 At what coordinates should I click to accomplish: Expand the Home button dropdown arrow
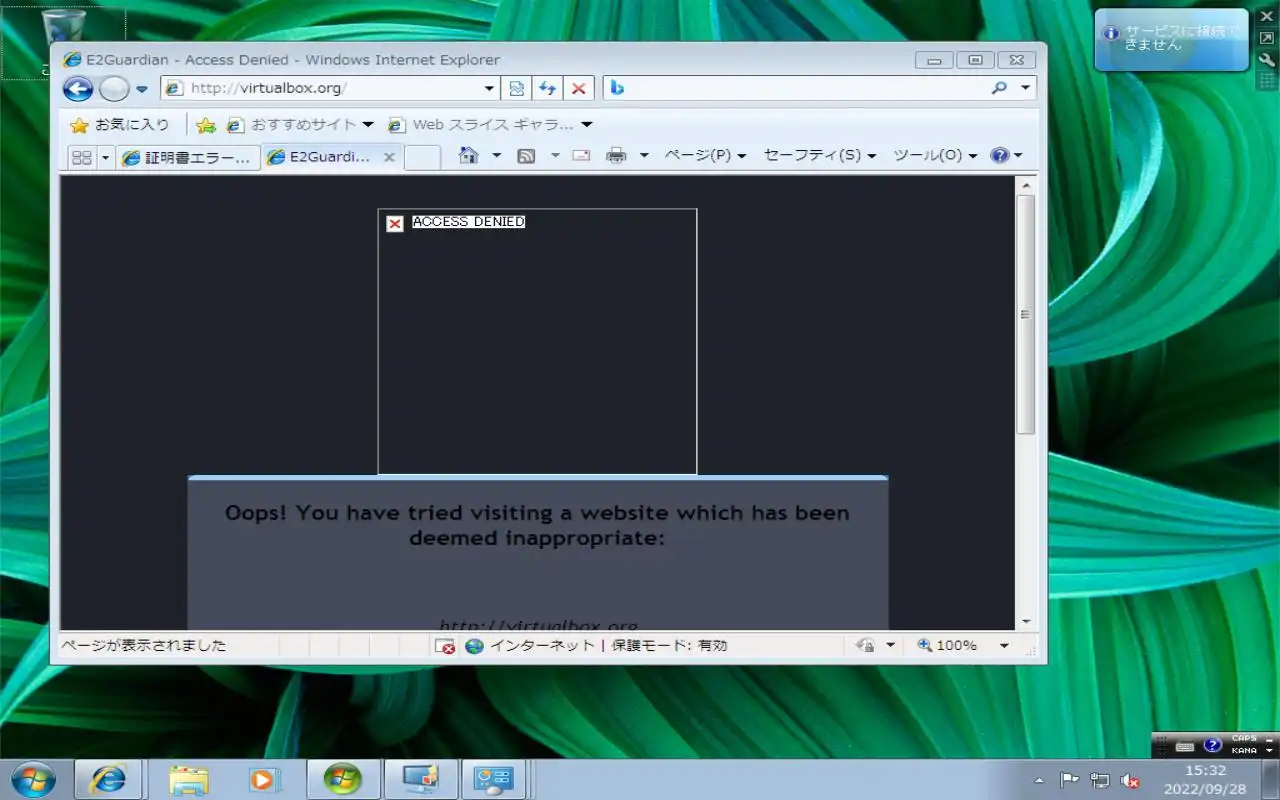pos(496,155)
